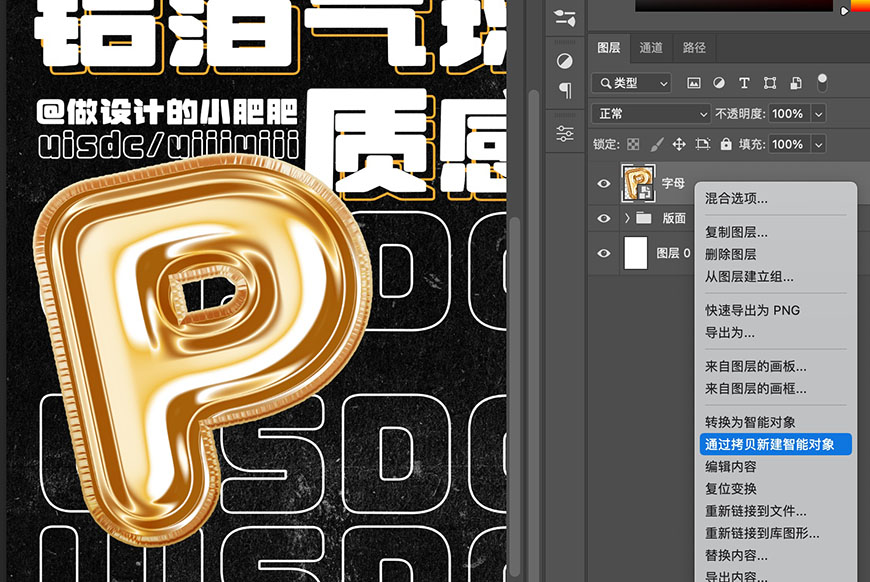Click prevent artboard auto-nesting lock icon
Screen dimensions: 870x582
tap(702, 145)
